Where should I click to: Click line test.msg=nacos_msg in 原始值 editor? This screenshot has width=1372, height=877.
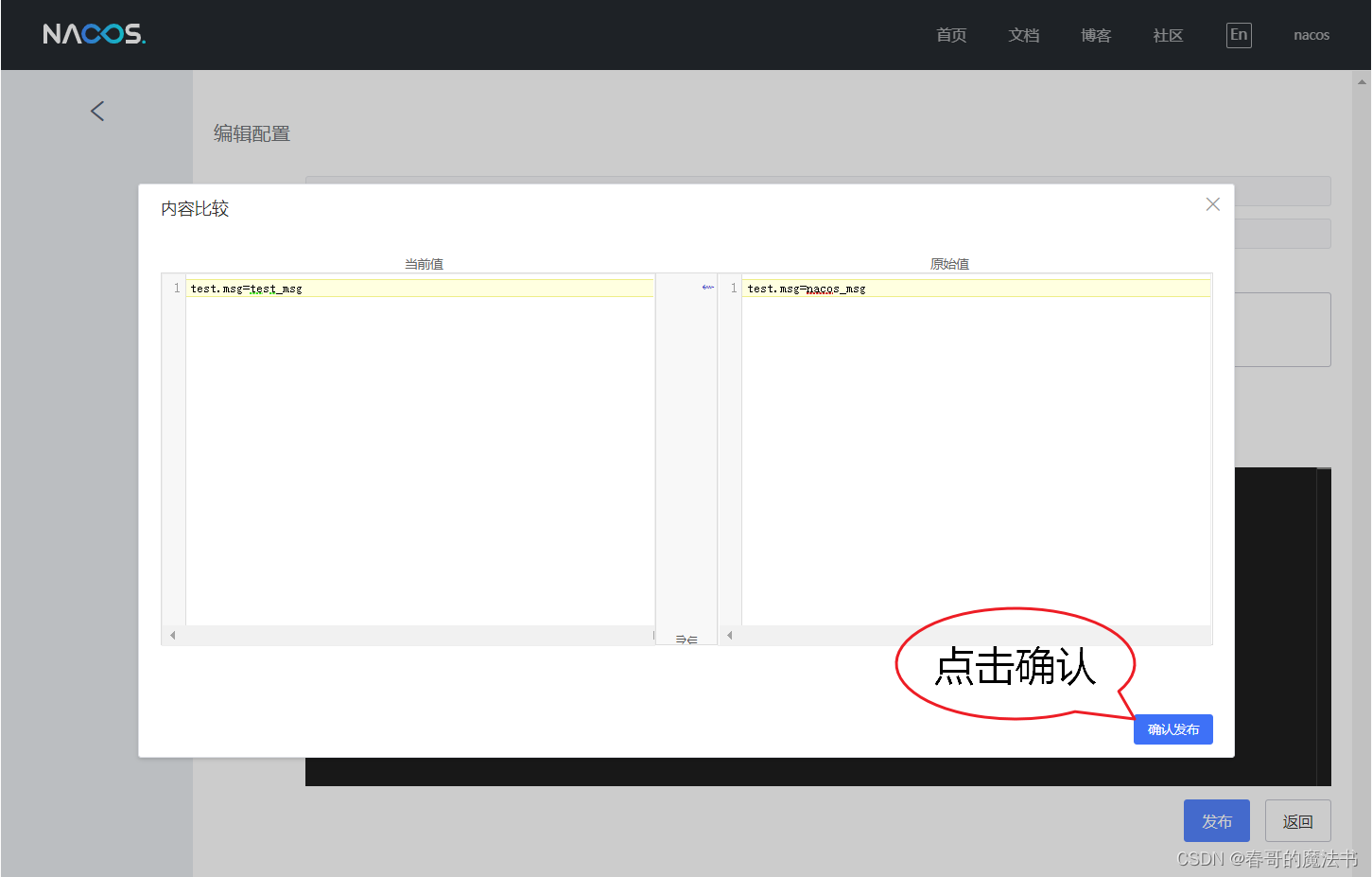(x=976, y=289)
